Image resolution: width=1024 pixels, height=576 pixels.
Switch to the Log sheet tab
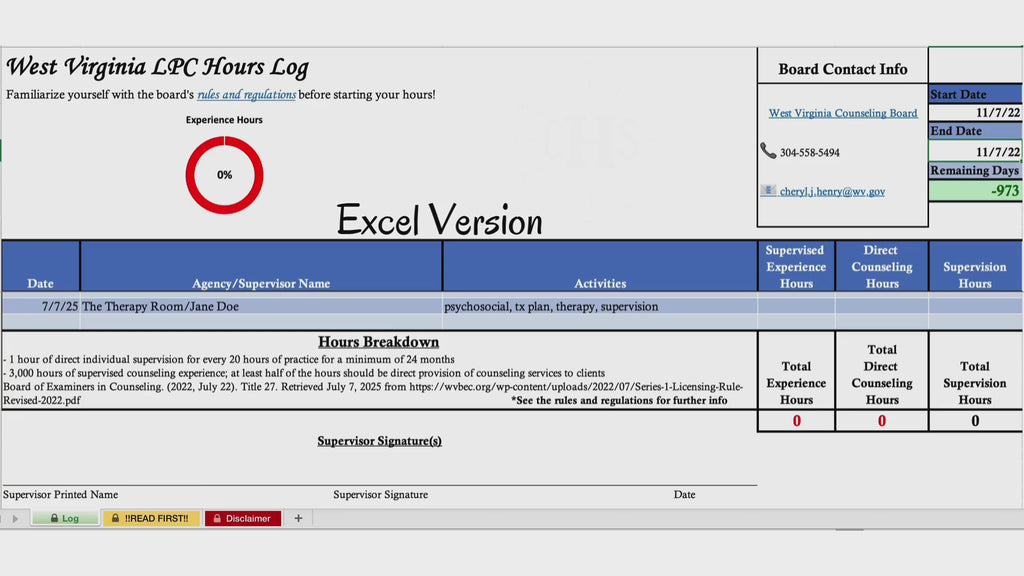tap(65, 518)
